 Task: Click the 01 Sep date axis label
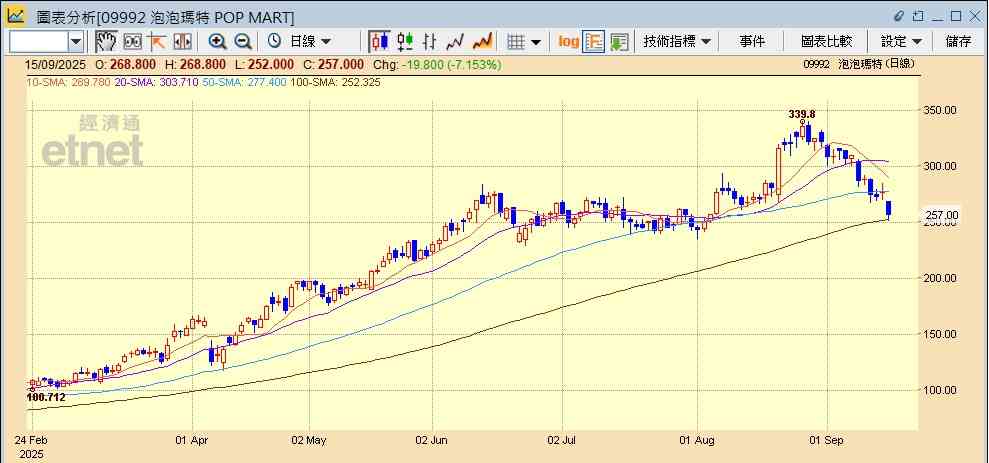coord(828,440)
